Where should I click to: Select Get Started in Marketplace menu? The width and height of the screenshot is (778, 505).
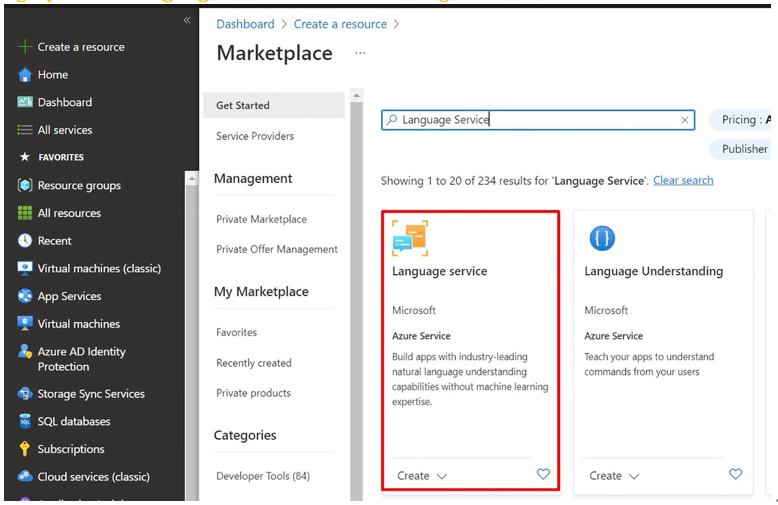[x=274, y=105]
